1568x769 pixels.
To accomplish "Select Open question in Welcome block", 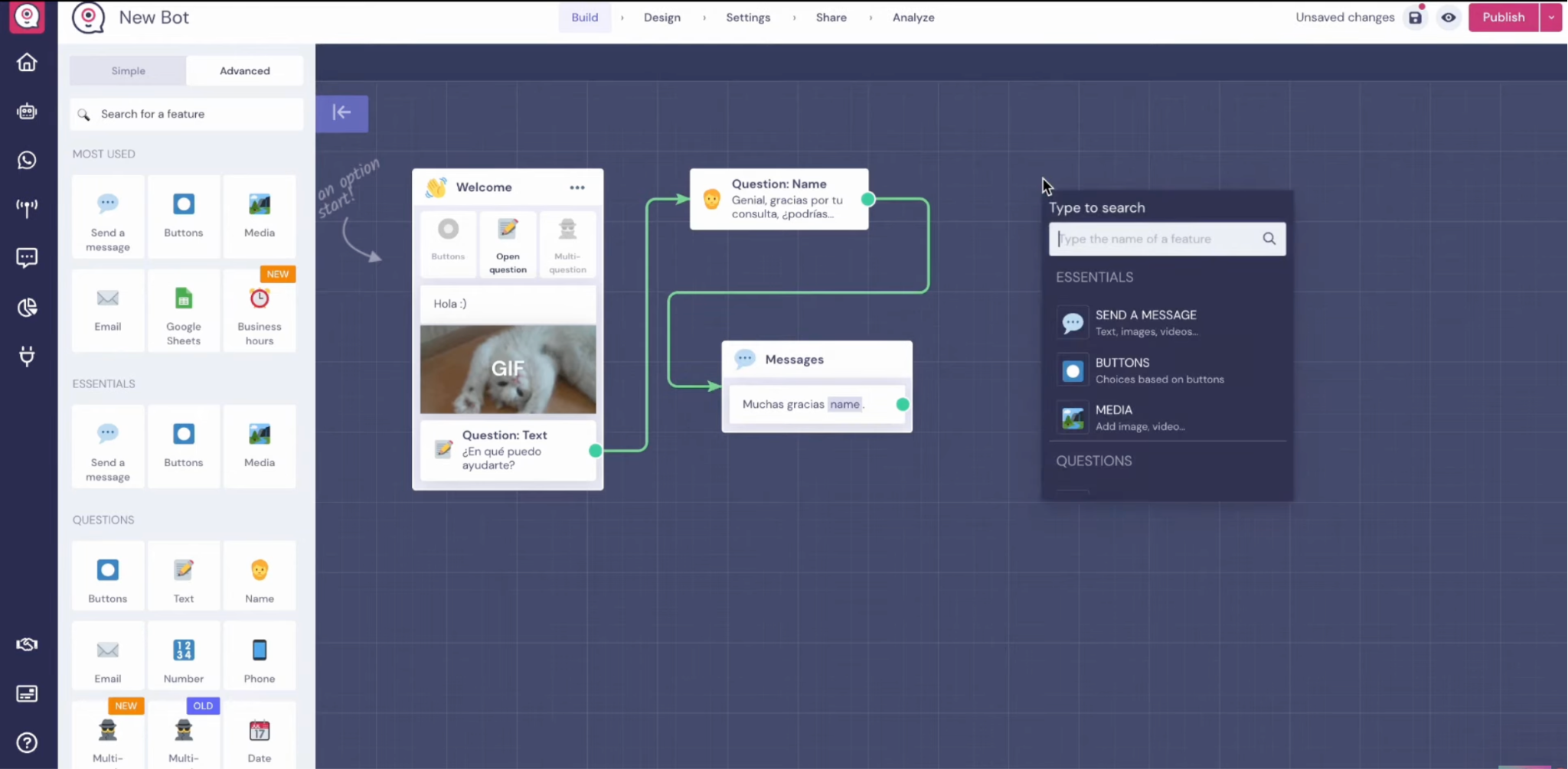I will [x=508, y=243].
